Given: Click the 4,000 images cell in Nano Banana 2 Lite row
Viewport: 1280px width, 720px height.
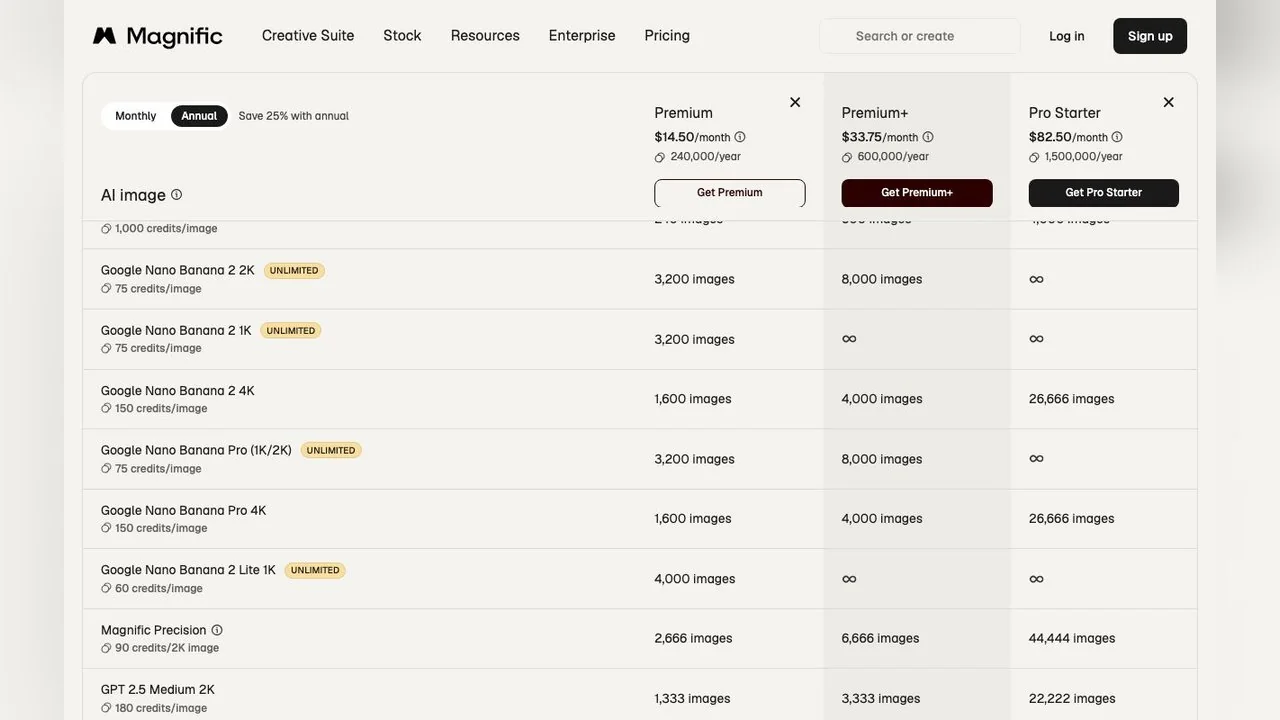Looking at the screenshot, I should pyautogui.click(x=695, y=579).
